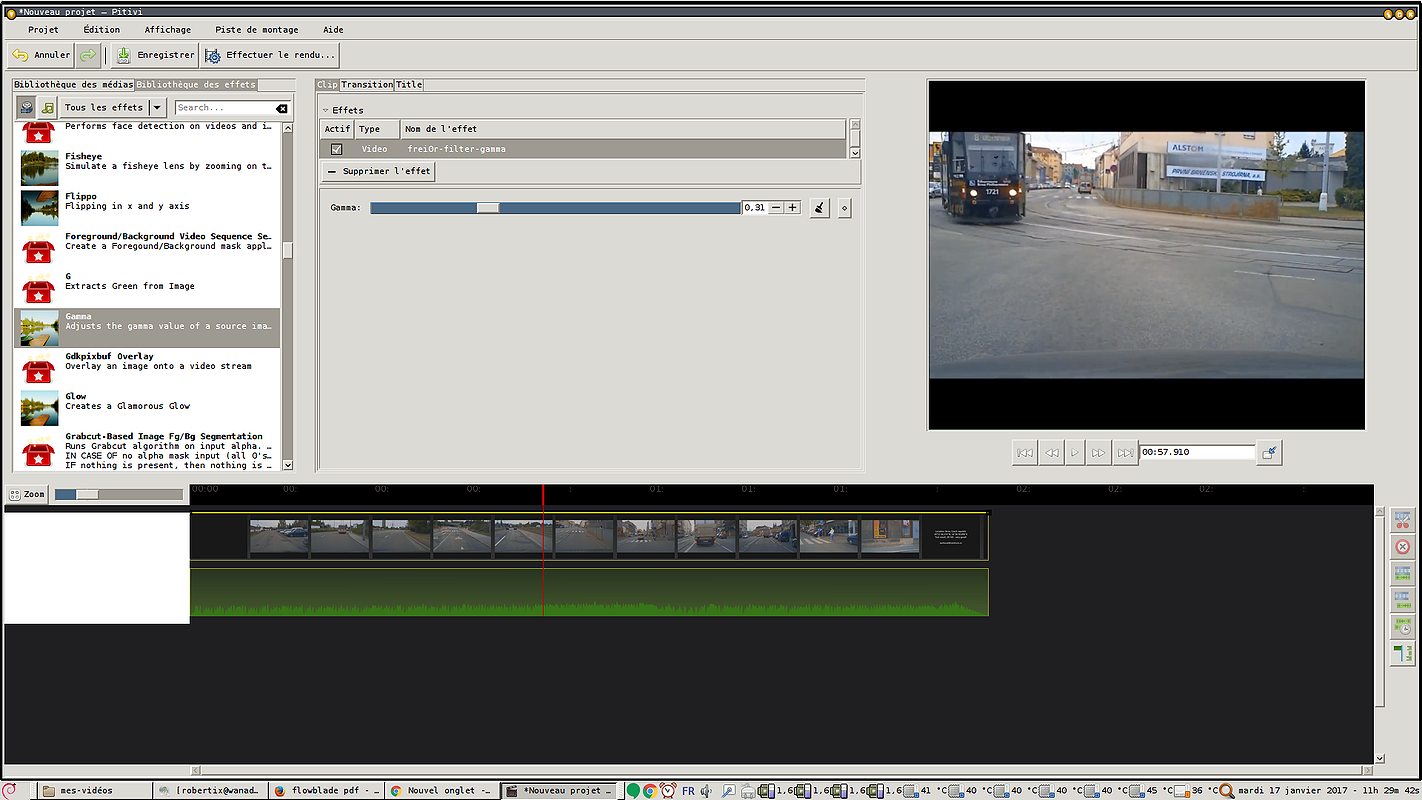Step forward one second in the viewer

pos(1099,453)
